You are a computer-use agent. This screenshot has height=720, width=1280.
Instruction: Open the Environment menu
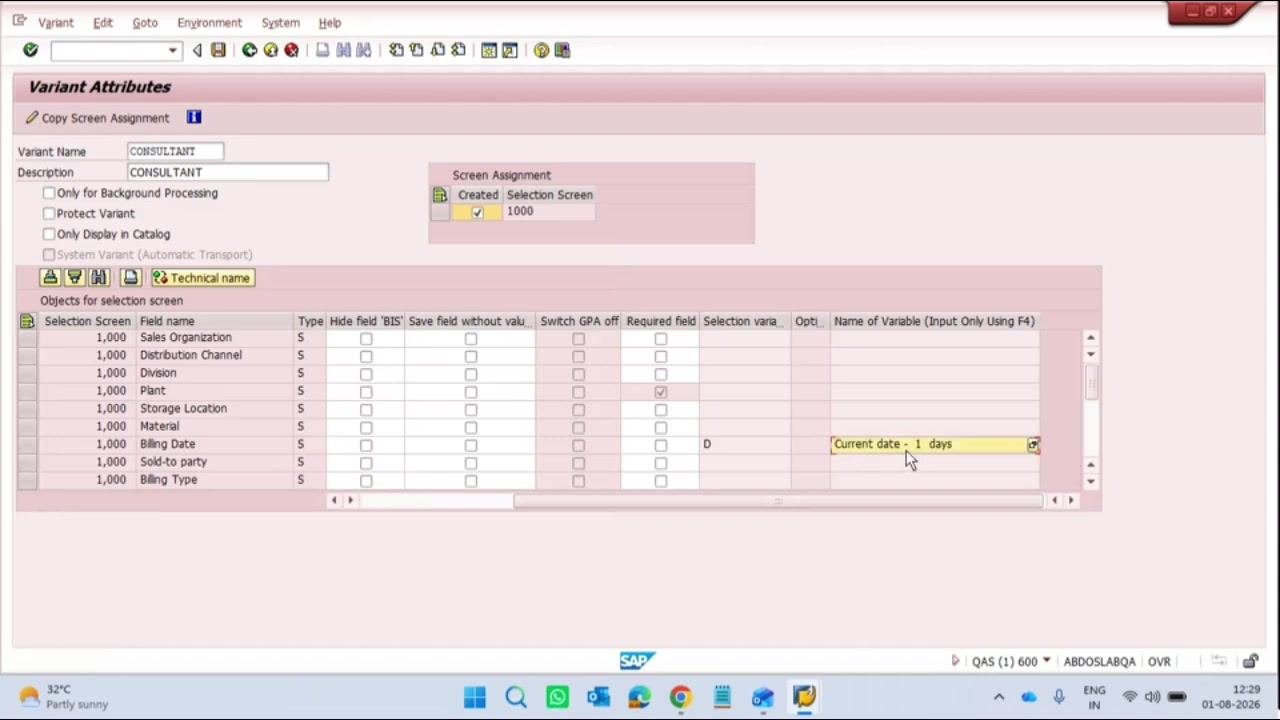tap(209, 22)
